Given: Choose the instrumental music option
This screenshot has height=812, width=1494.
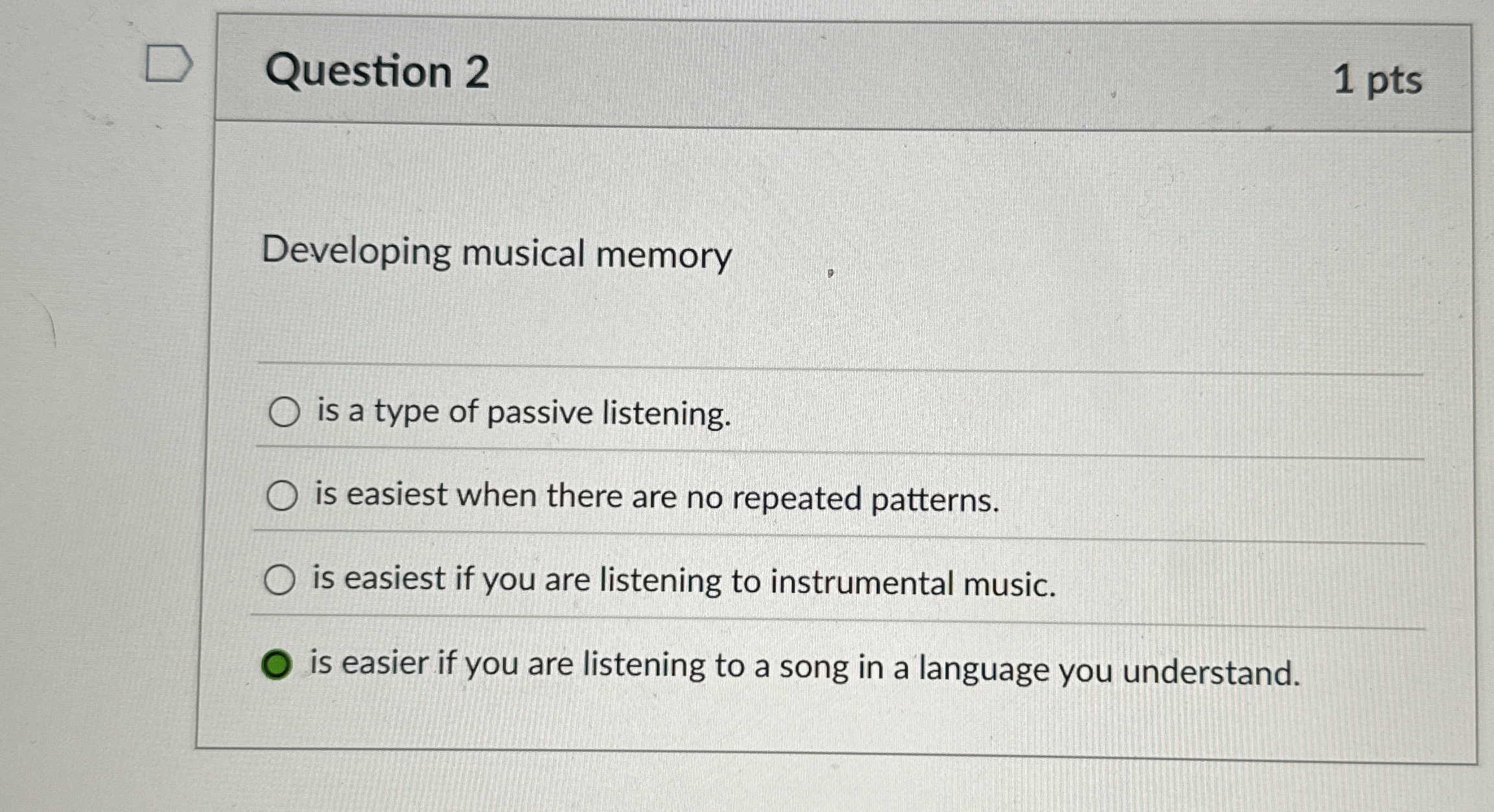Looking at the screenshot, I should pyautogui.click(x=283, y=582).
